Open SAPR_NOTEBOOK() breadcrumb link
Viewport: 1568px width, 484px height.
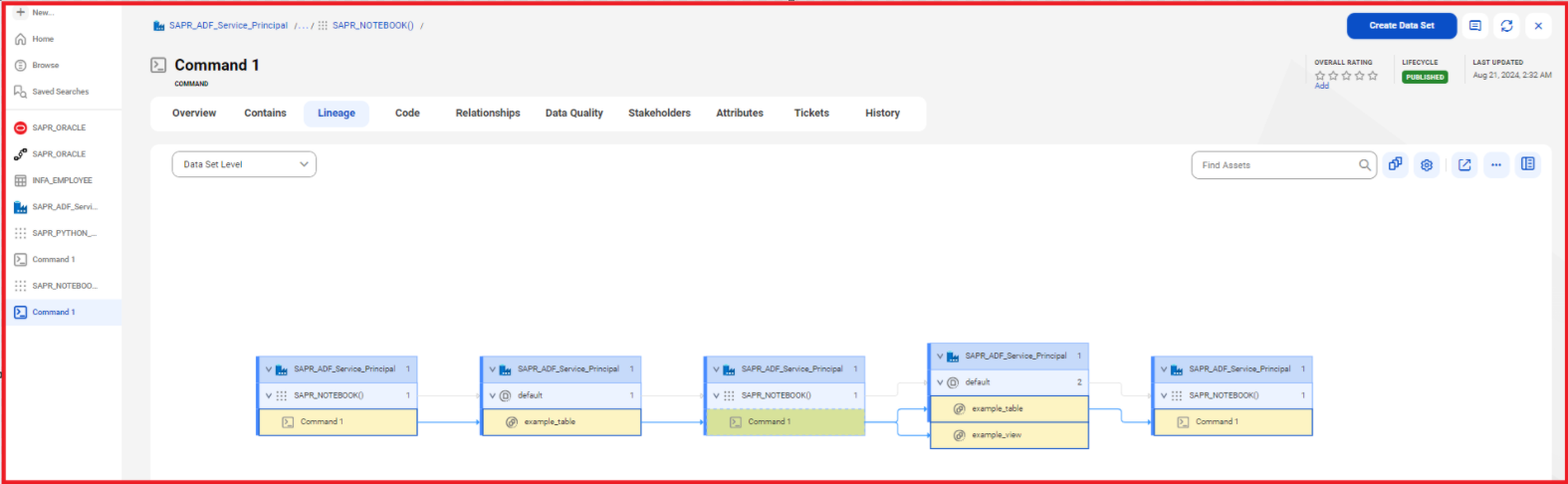point(372,26)
